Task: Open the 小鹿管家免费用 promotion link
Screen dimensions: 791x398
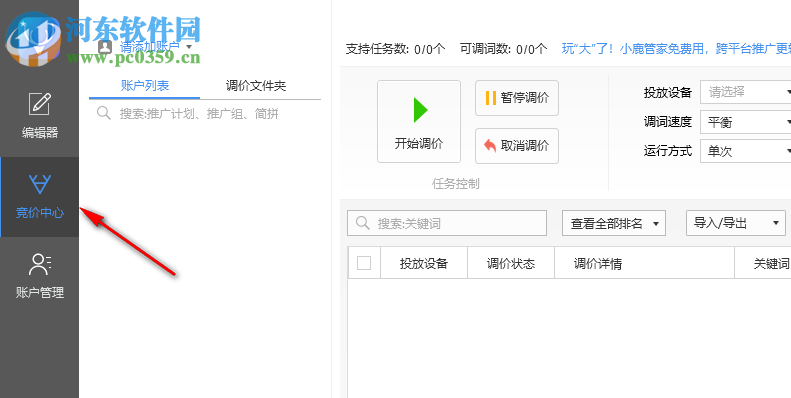Action: pyautogui.click(x=676, y=48)
